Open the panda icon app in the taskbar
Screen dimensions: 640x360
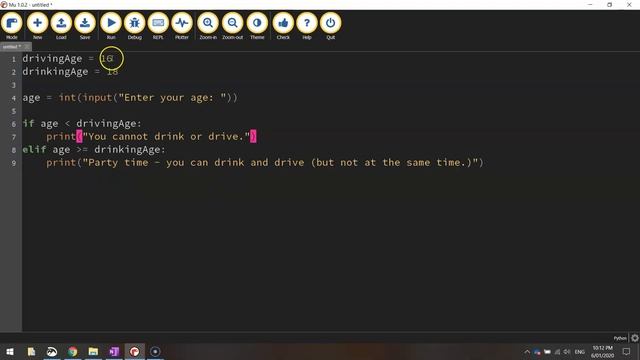[x=52, y=351]
